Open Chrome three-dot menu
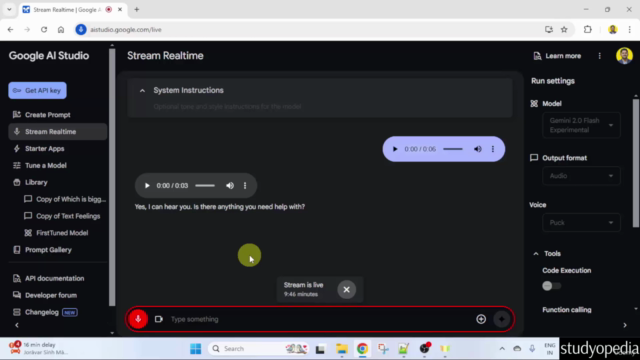This screenshot has width=640, height=360. [629, 29]
